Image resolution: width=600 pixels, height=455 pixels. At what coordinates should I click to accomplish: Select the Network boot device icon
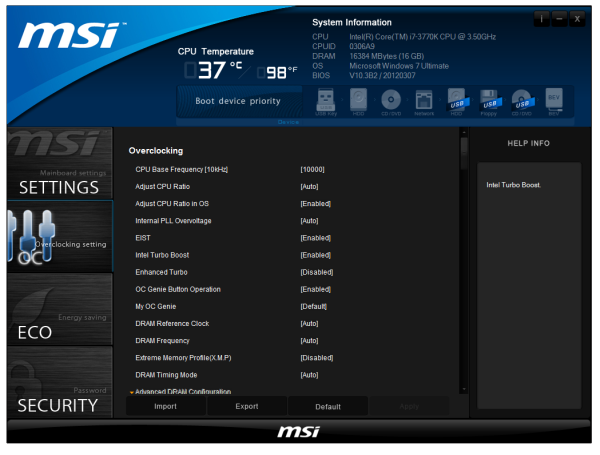[x=424, y=102]
